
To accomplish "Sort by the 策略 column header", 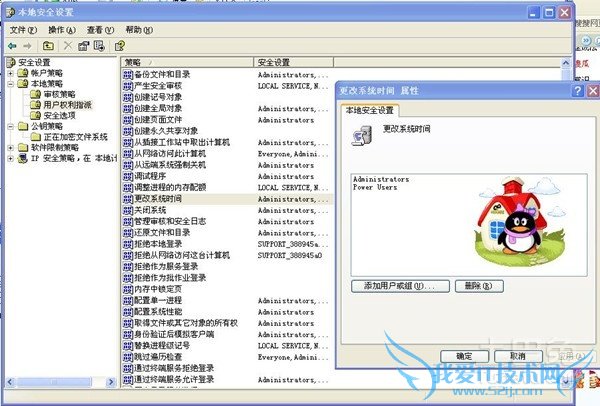I will 188,62.
